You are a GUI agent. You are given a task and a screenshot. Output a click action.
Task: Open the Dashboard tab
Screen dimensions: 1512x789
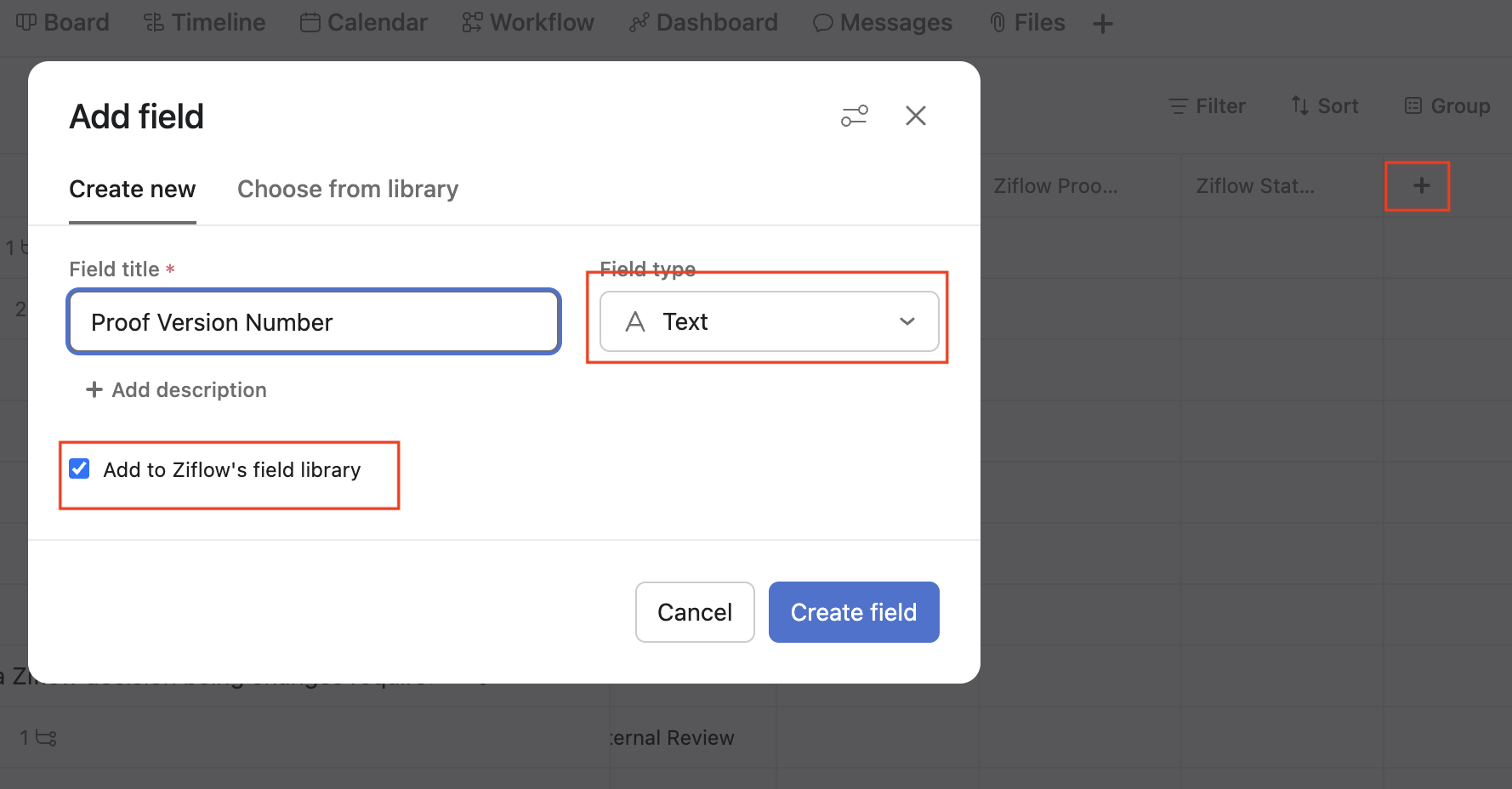pyautogui.click(x=703, y=22)
